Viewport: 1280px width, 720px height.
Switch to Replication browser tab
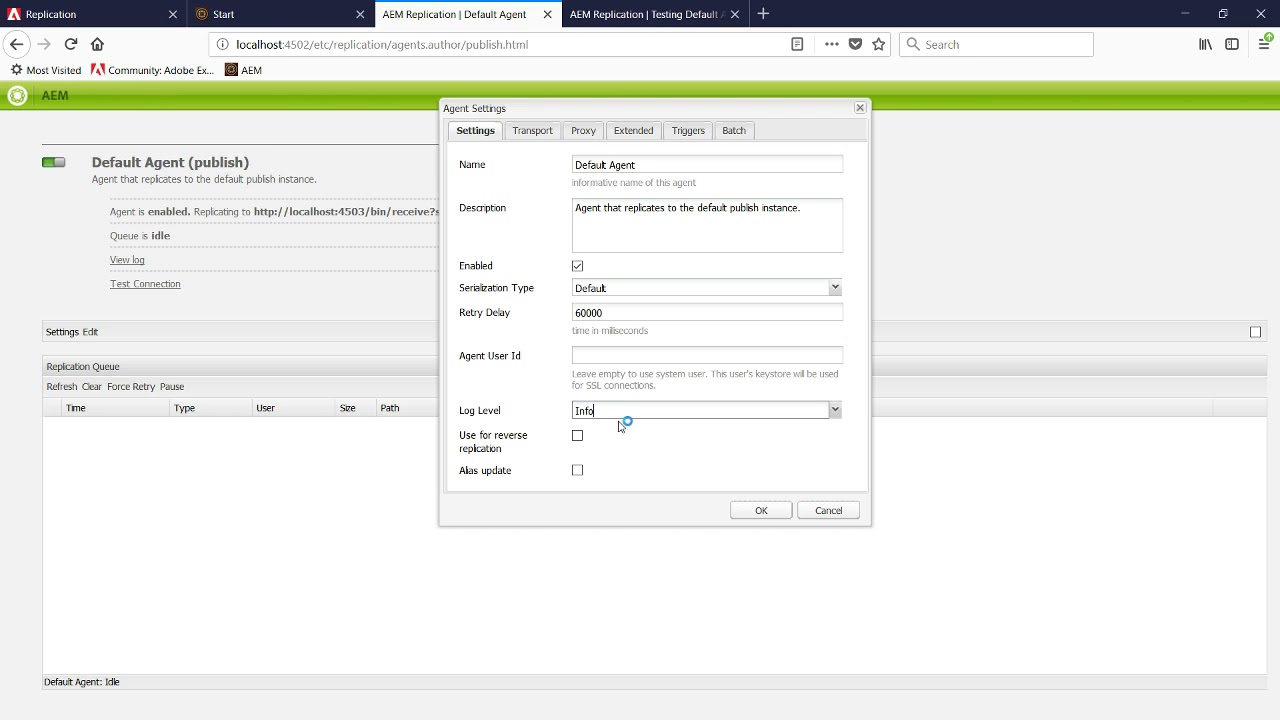(x=93, y=14)
